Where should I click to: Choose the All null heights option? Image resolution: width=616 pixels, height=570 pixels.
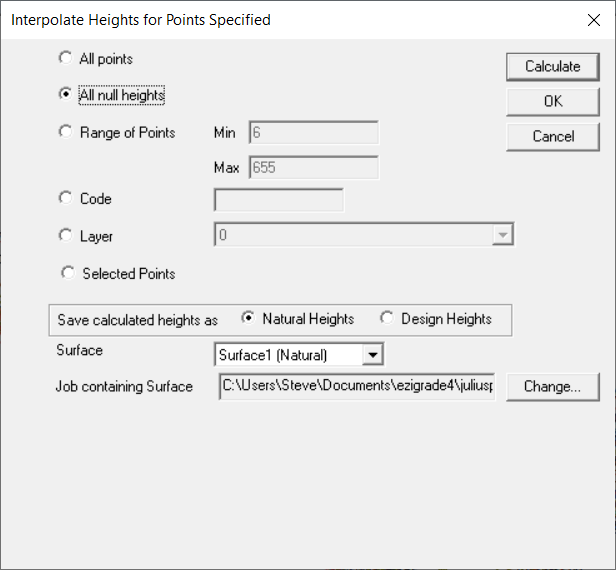click(x=67, y=95)
